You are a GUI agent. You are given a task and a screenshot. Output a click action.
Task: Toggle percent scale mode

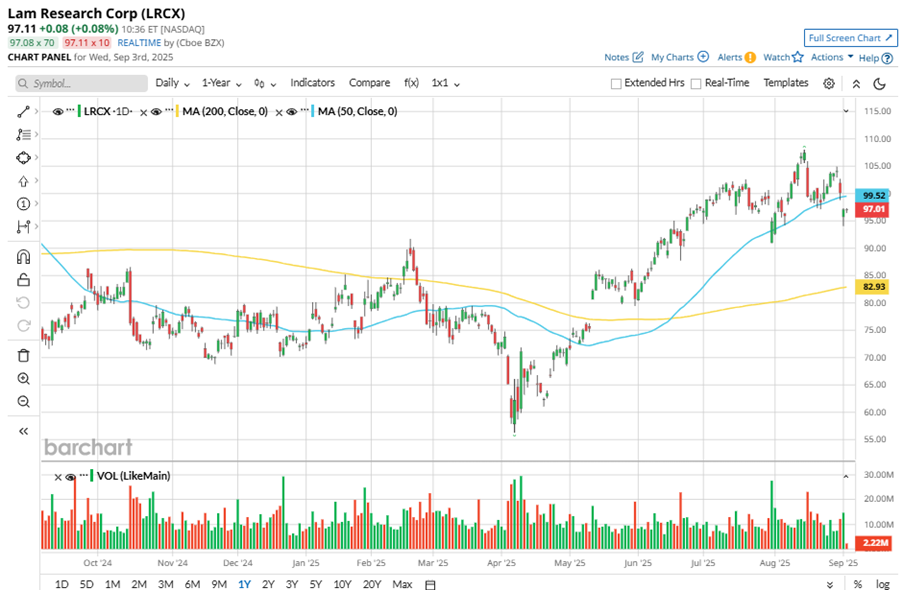point(858,584)
